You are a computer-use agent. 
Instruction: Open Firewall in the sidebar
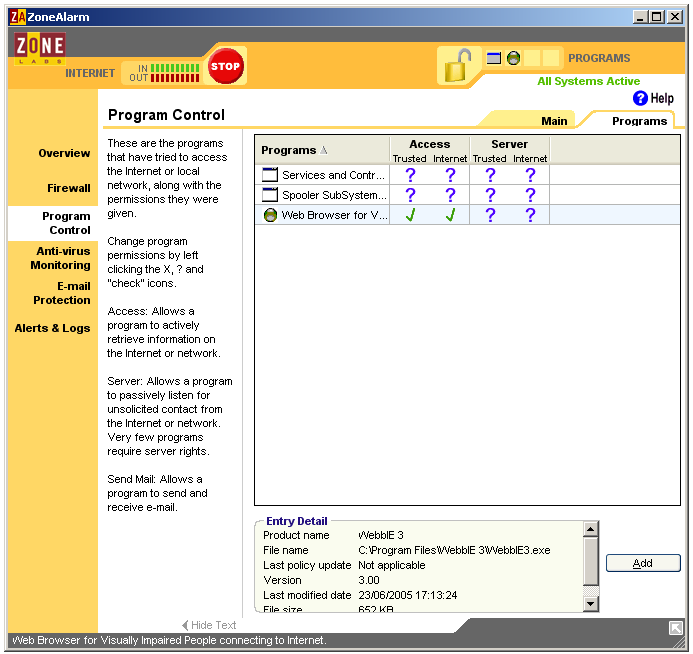[x=68, y=188]
